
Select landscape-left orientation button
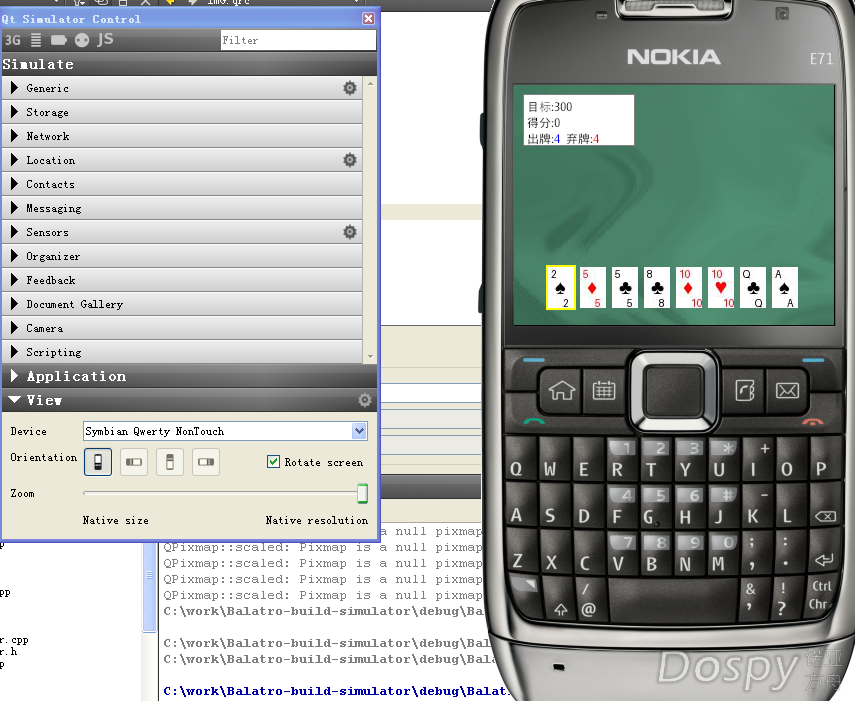tap(134, 462)
